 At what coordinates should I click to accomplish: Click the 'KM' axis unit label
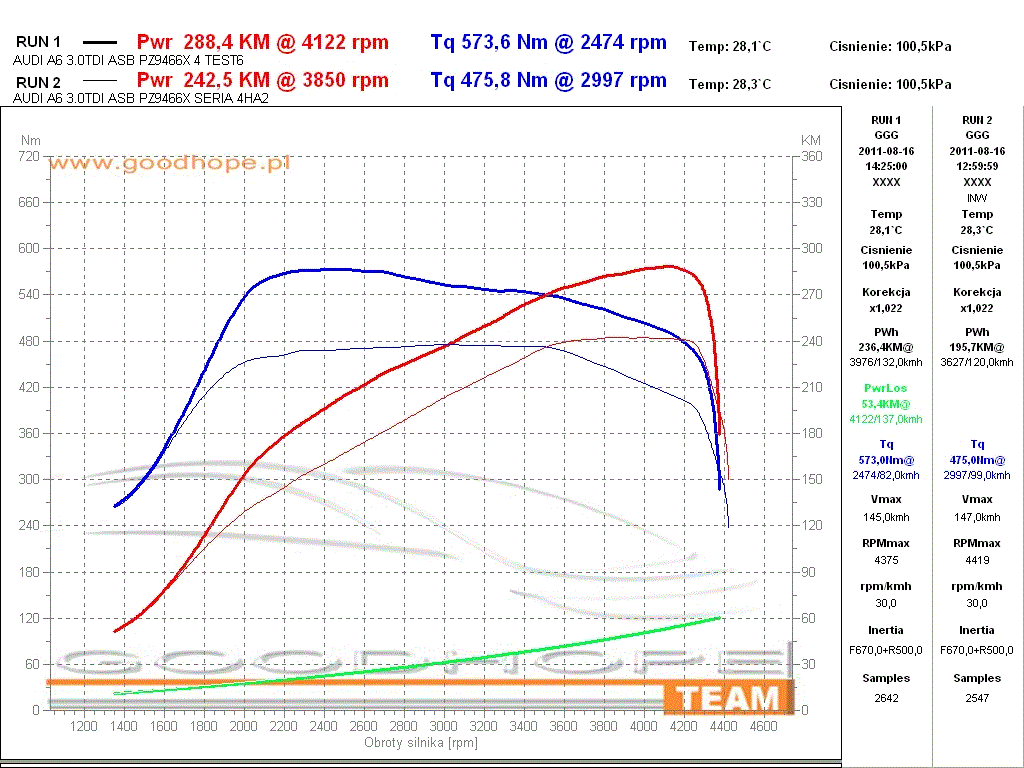810,140
